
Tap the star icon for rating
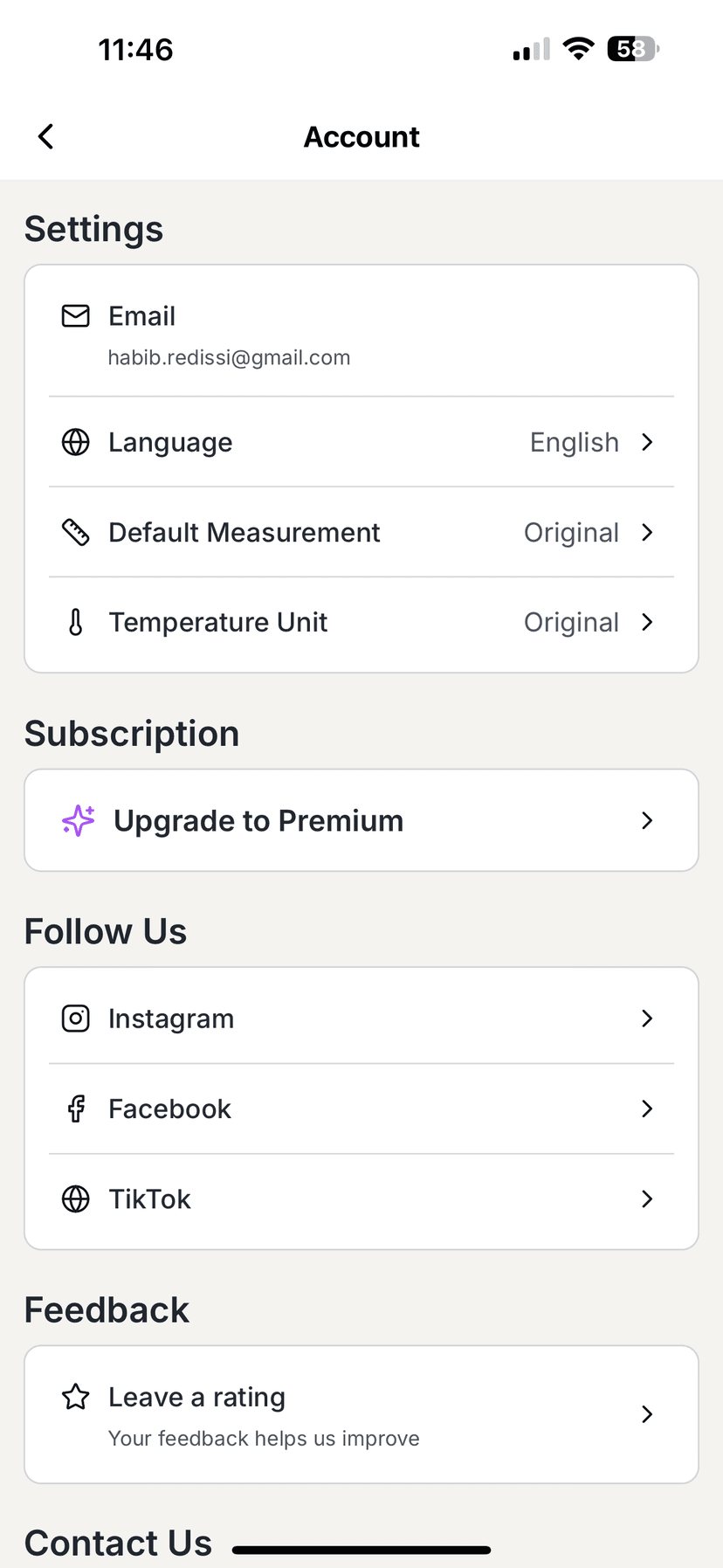click(76, 1397)
